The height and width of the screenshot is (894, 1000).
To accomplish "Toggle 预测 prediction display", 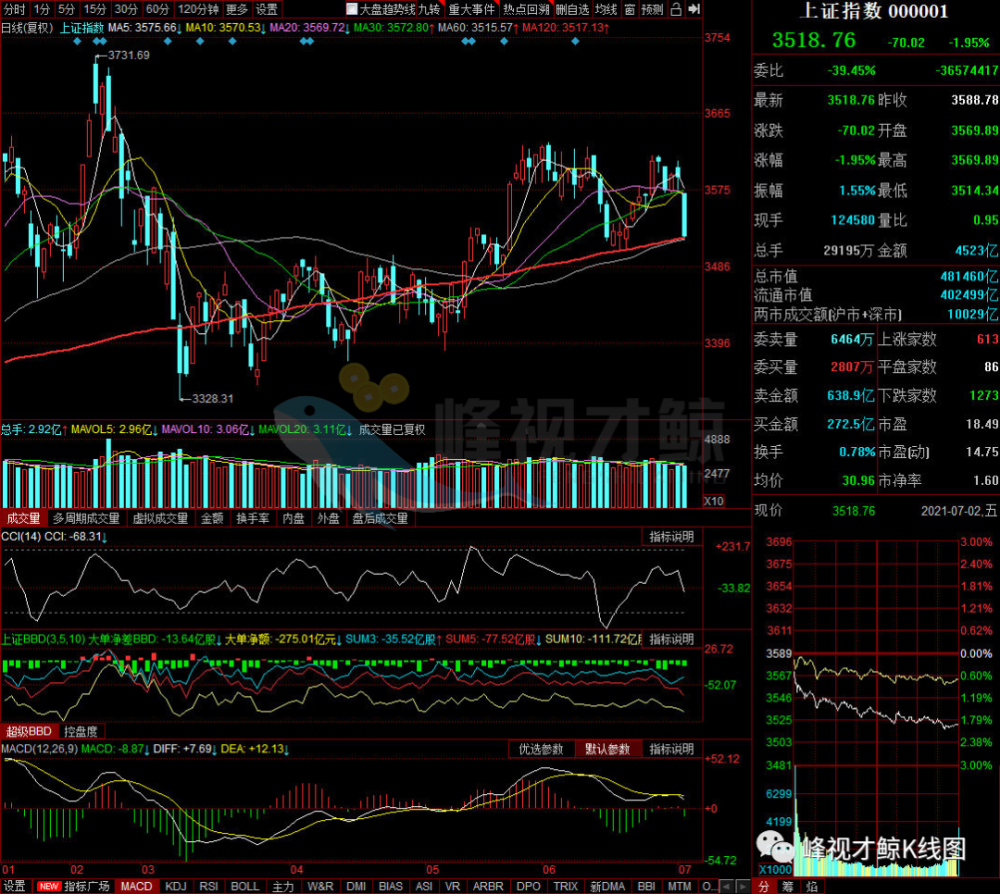I will [652, 10].
